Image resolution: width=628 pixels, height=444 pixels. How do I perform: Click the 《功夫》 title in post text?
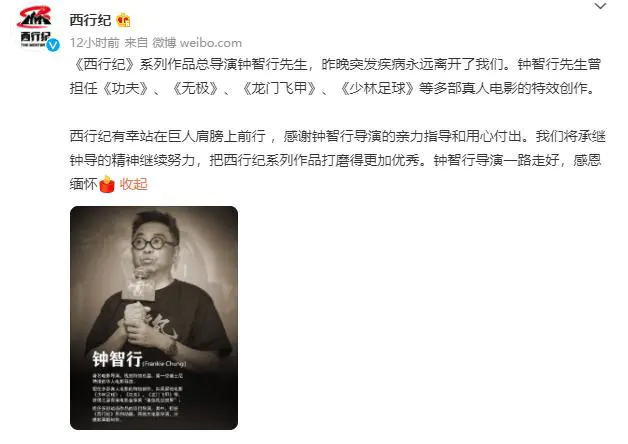click(x=126, y=88)
